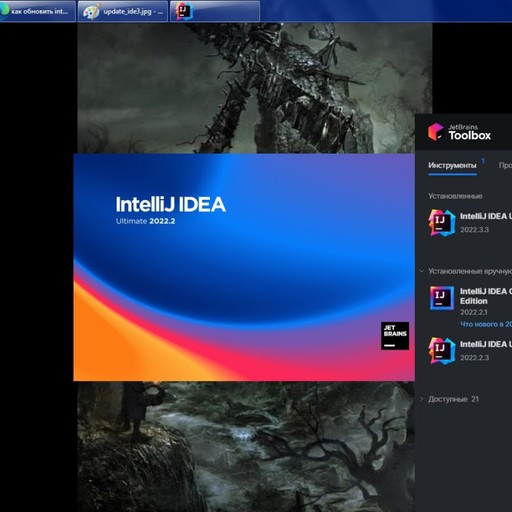Click the IntelliJ IDEA 2022.3.3 icon
Image resolution: width=512 pixels, height=512 pixels.
442,223
